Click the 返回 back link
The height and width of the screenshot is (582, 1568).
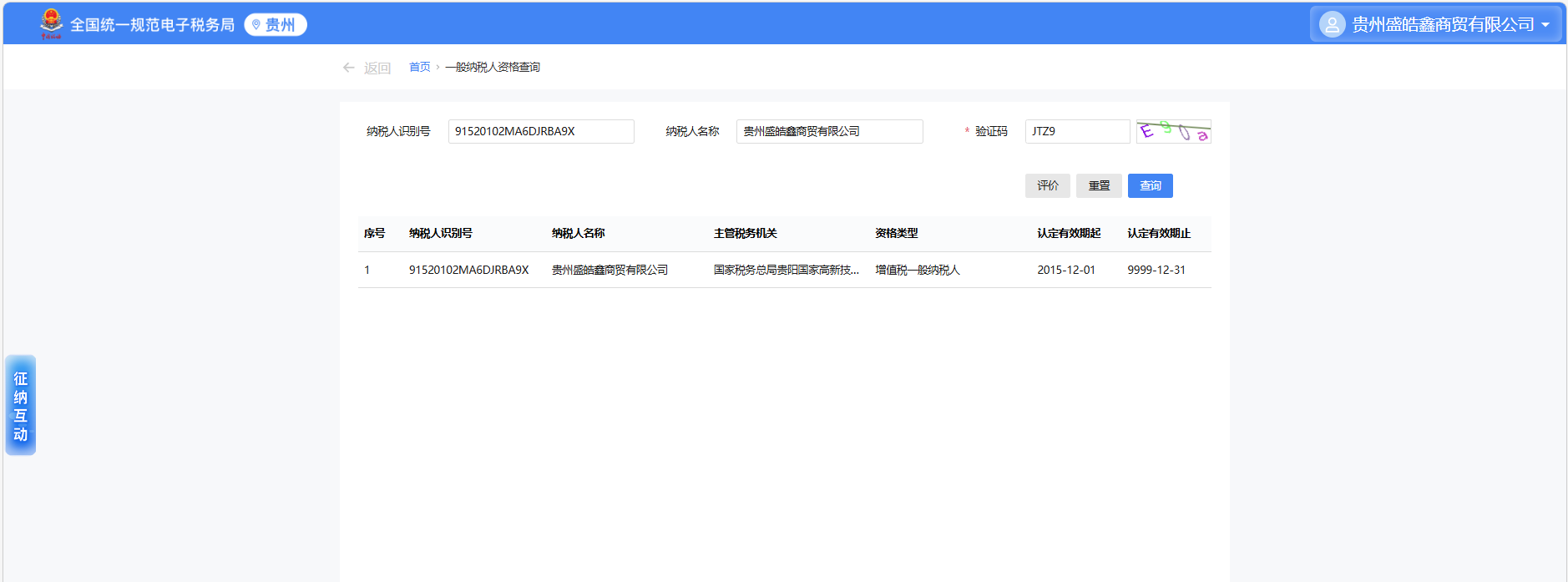click(377, 68)
